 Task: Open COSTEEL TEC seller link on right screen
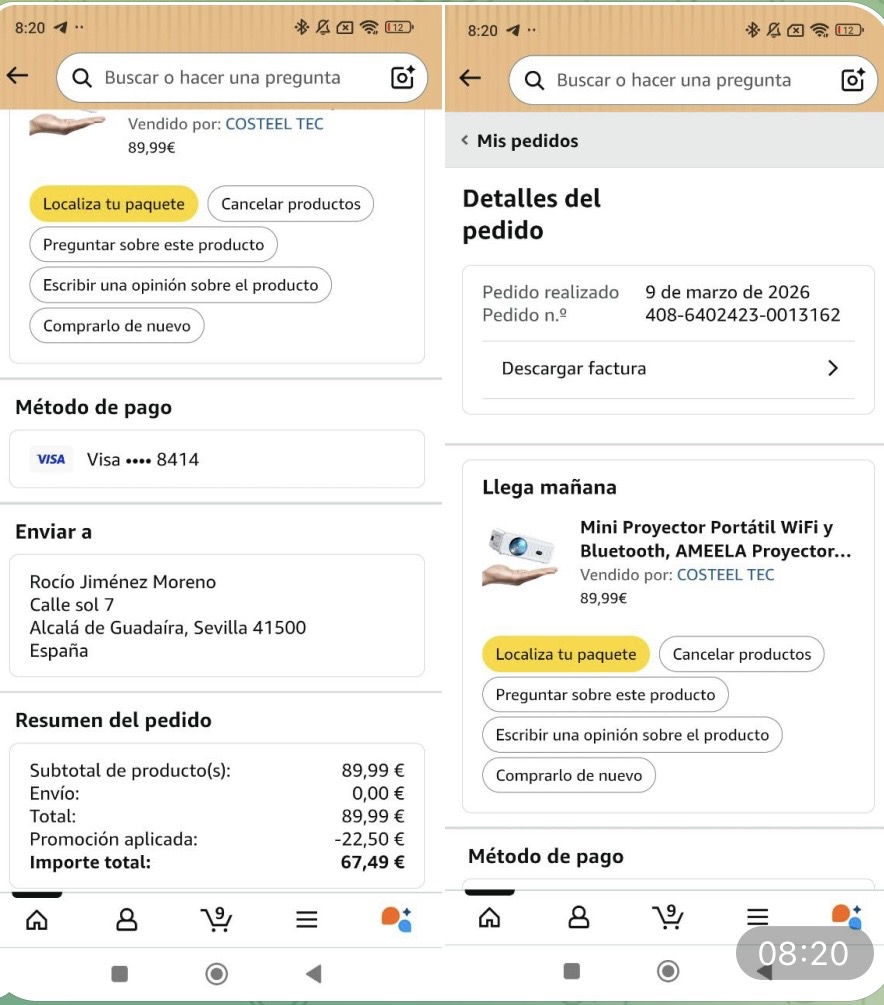(725, 574)
